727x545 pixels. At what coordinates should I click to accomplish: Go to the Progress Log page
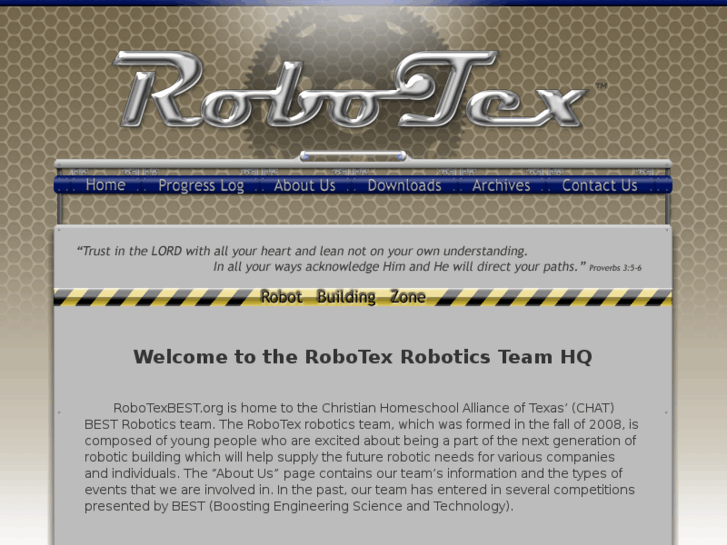tap(201, 186)
